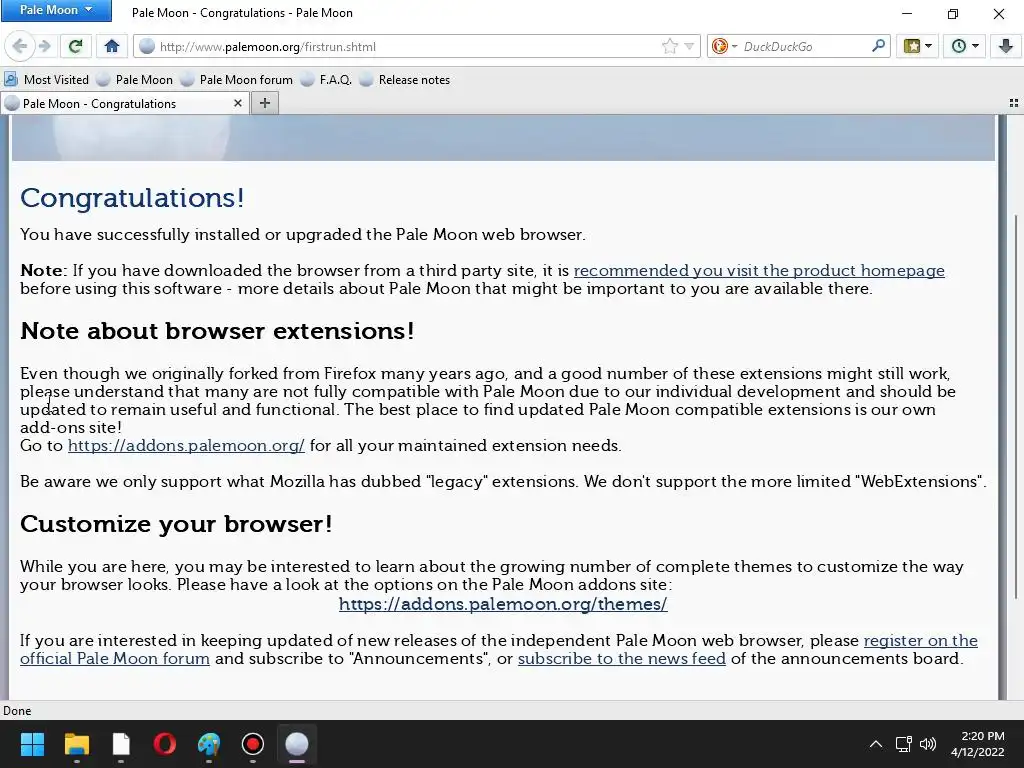Open the address bar history dropdown arrow
Screen dimensions: 1024x768
pos(689,46)
